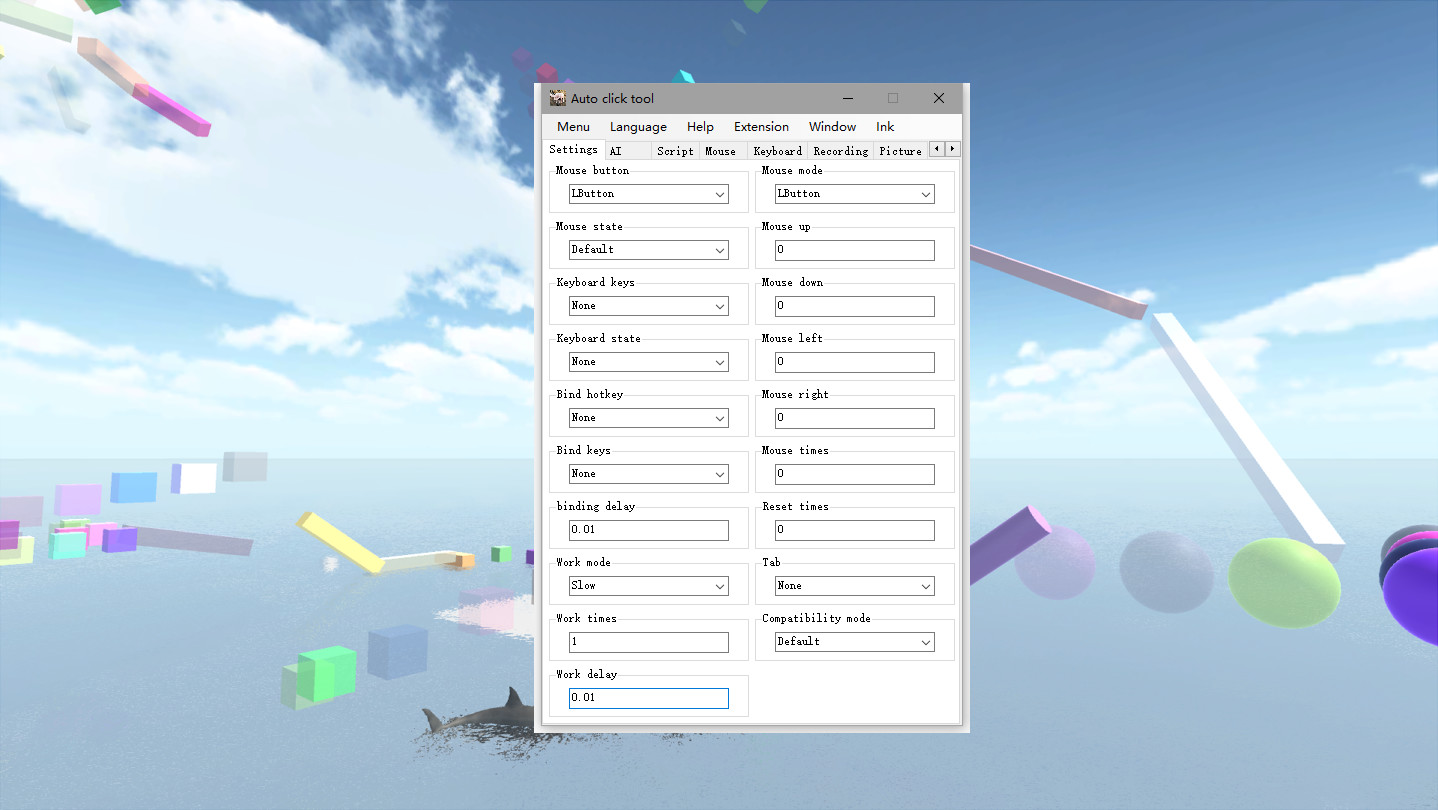
Task: Open the Ink menu
Action: pyautogui.click(x=884, y=126)
